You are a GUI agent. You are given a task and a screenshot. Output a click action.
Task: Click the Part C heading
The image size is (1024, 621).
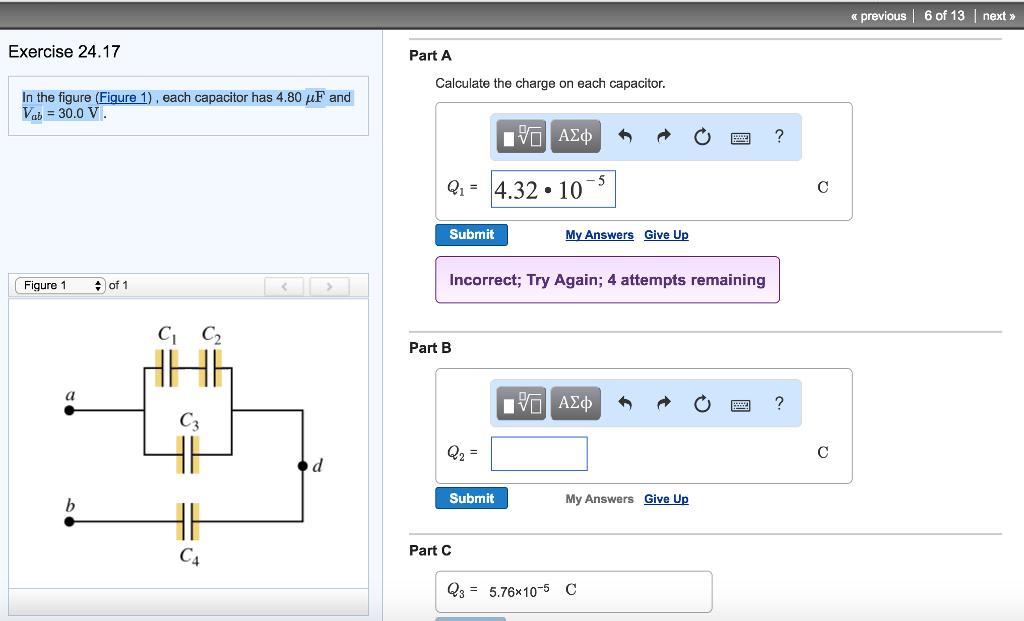tap(430, 550)
